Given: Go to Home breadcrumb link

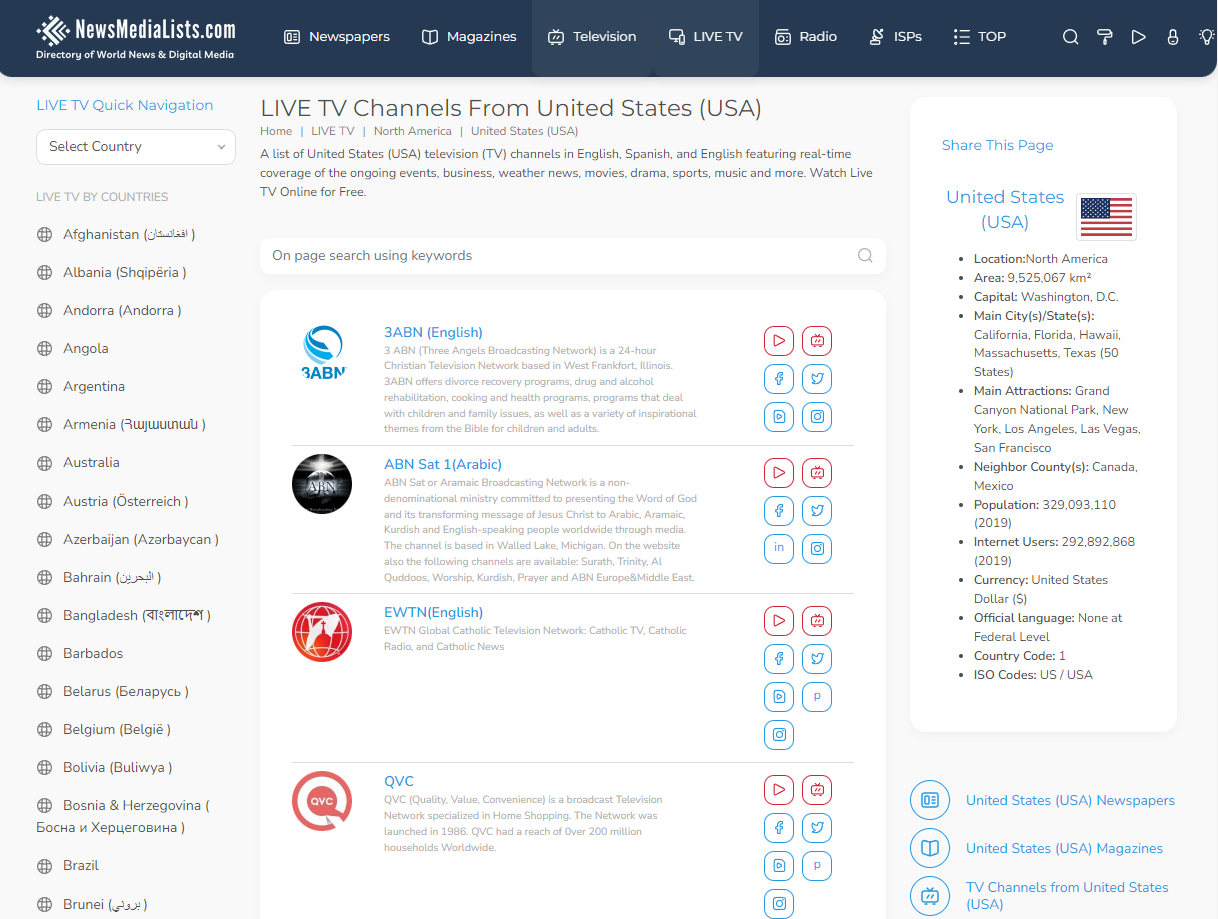Looking at the screenshot, I should pos(276,131).
